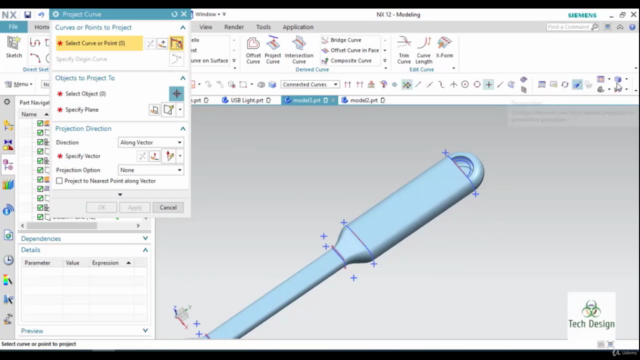Enable Project to Nearest Point along Vector
Viewport: 640px width, 360px height.
point(60,181)
